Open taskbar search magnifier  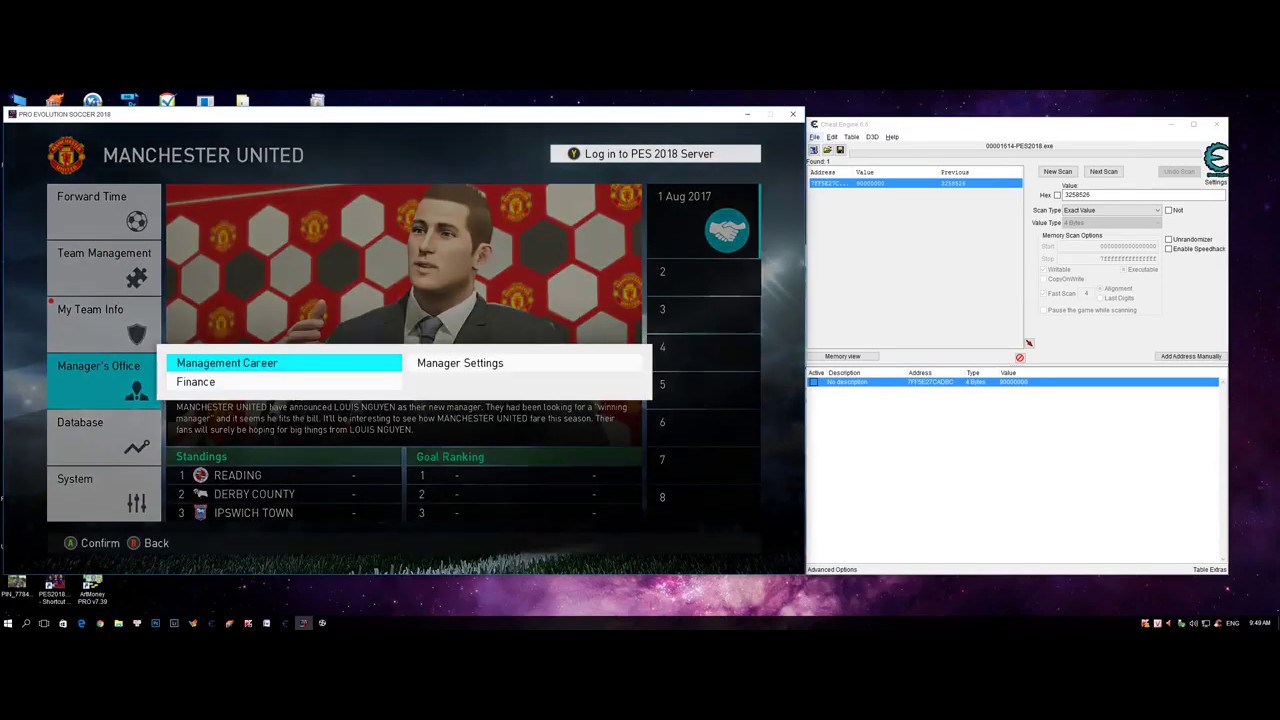pos(26,623)
